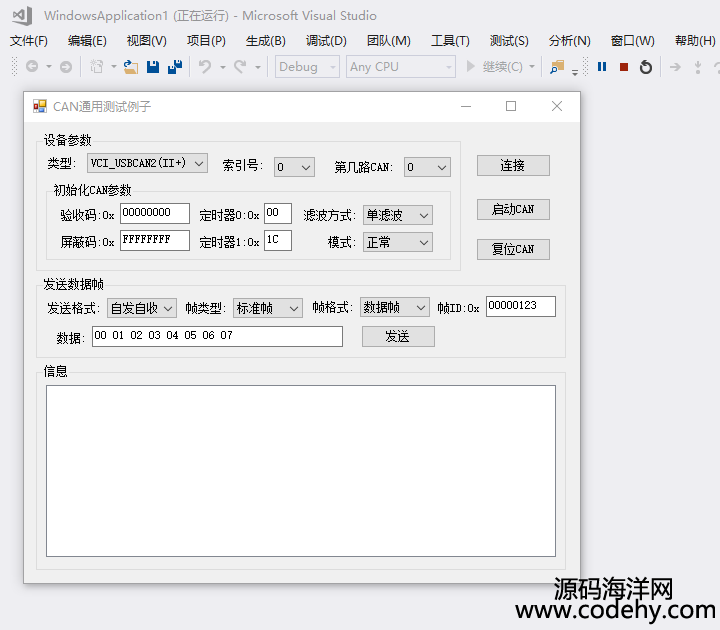This screenshot has height=630, width=720.
Task: Click the 继续(C) continue button
Action: click(x=502, y=67)
